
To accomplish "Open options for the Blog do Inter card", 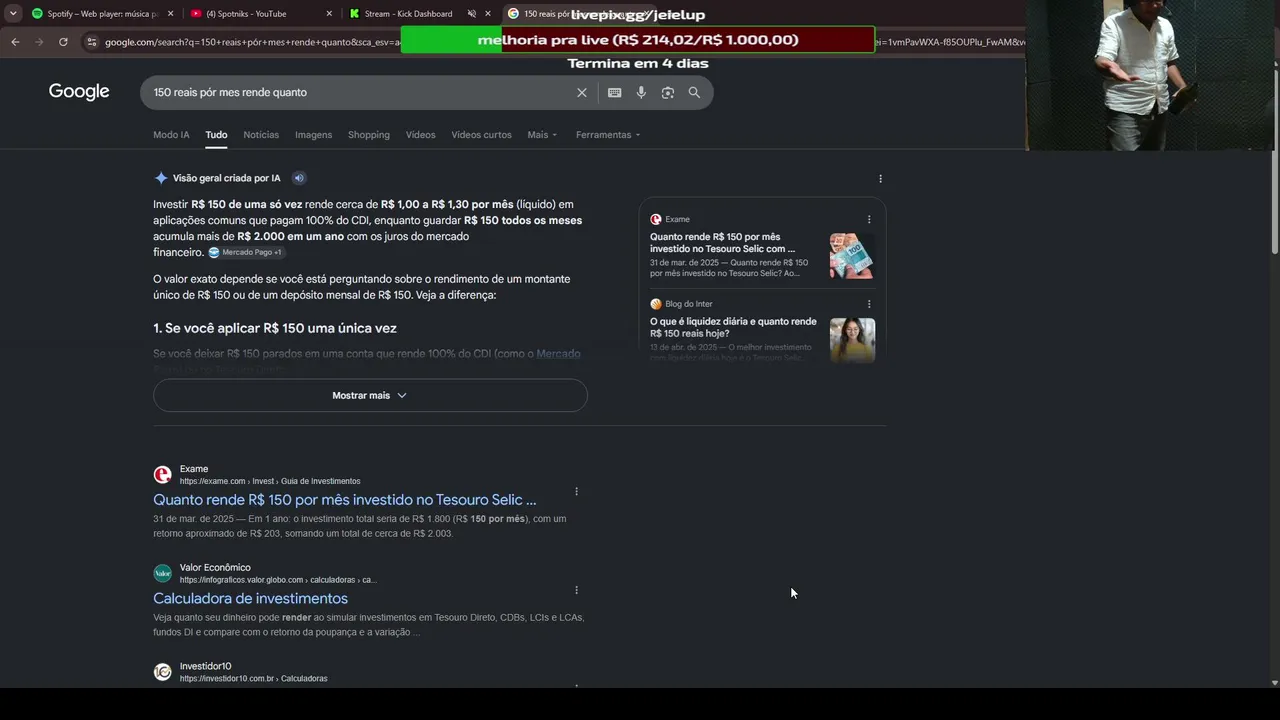I will click(868, 304).
